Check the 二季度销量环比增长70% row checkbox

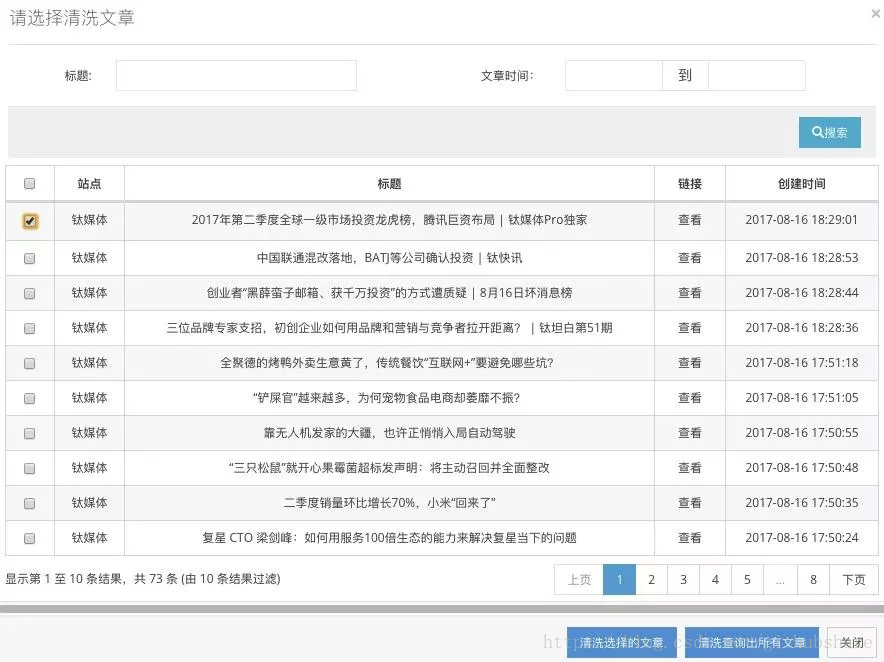click(x=30, y=503)
